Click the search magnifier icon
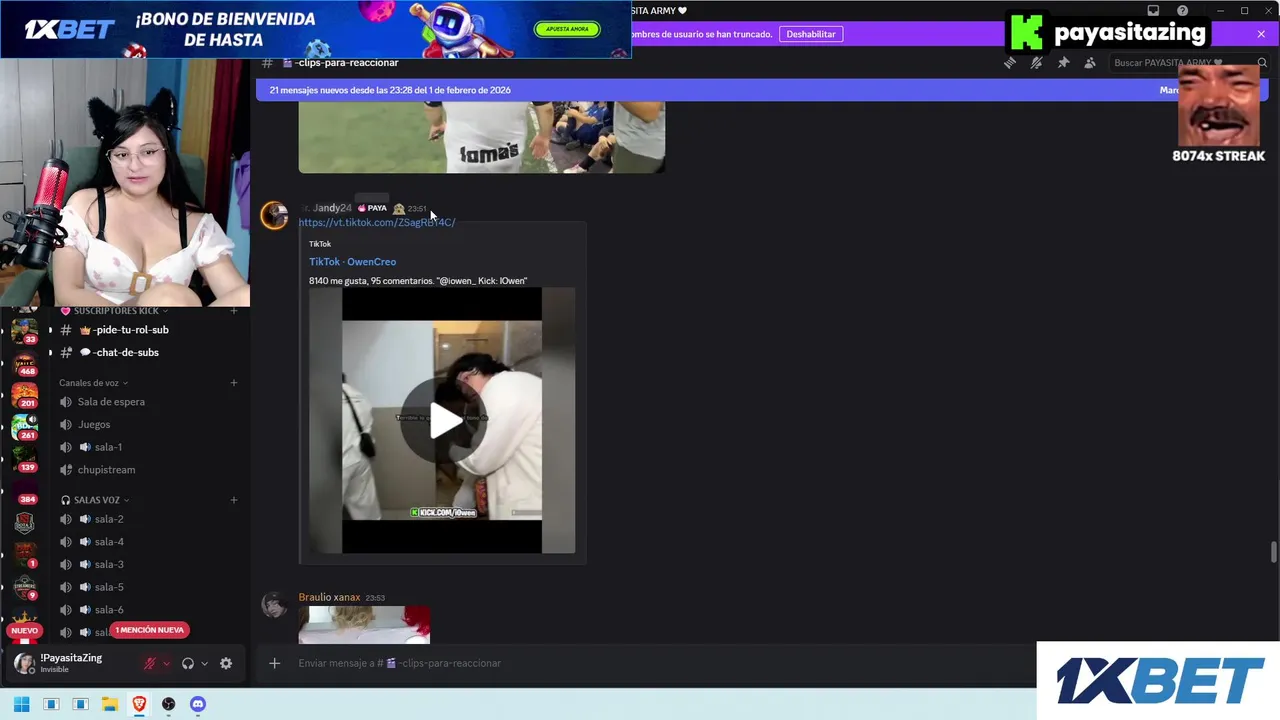Viewport: 1280px width, 720px height. (1262, 63)
